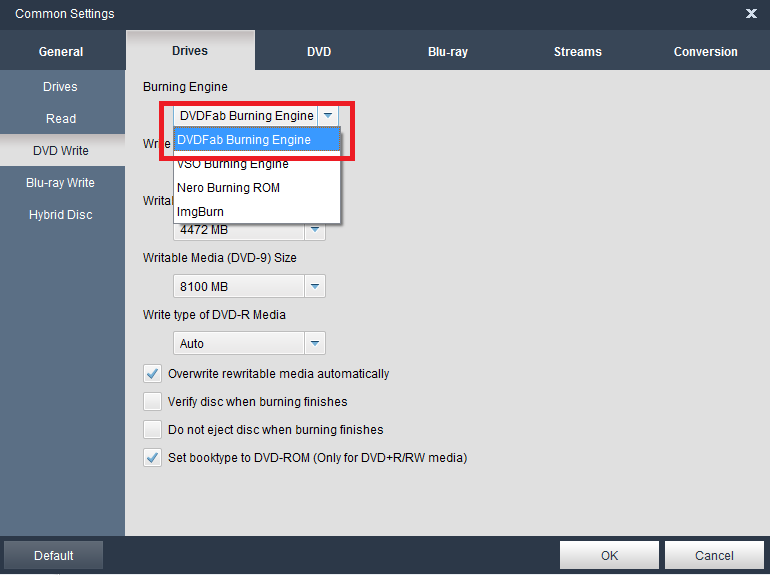Click the arrow of the Auto combo box

(x=315, y=343)
